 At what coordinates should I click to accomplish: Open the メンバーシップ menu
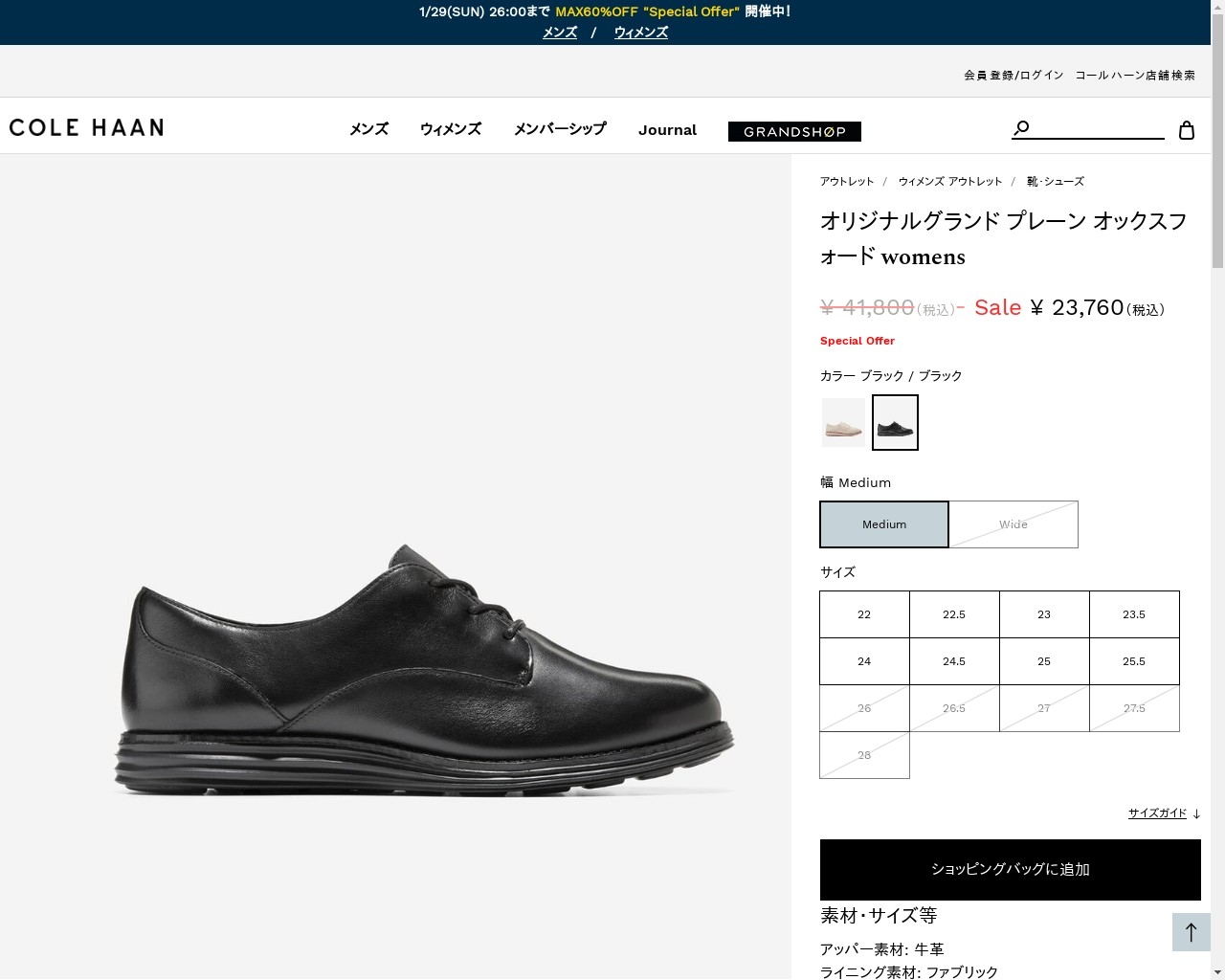(560, 129)
